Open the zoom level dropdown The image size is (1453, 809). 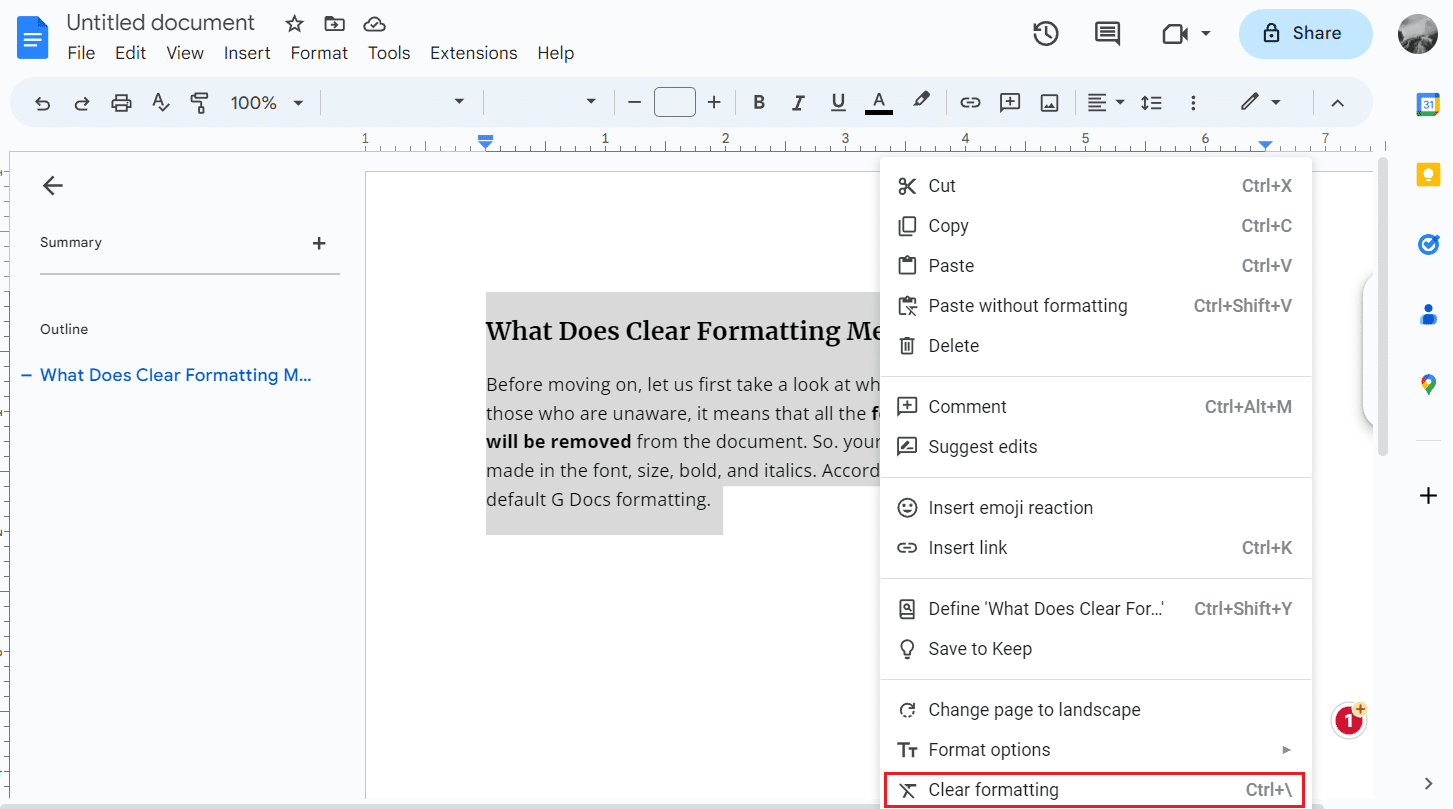pyautogui.click(x=265, y=101)
